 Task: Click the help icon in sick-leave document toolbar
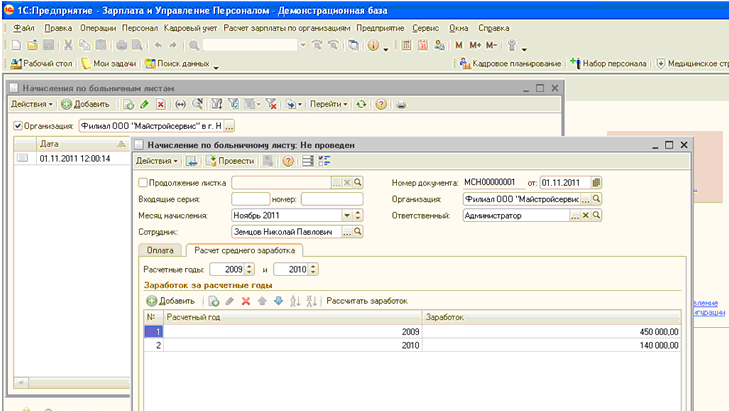[288, 161]
